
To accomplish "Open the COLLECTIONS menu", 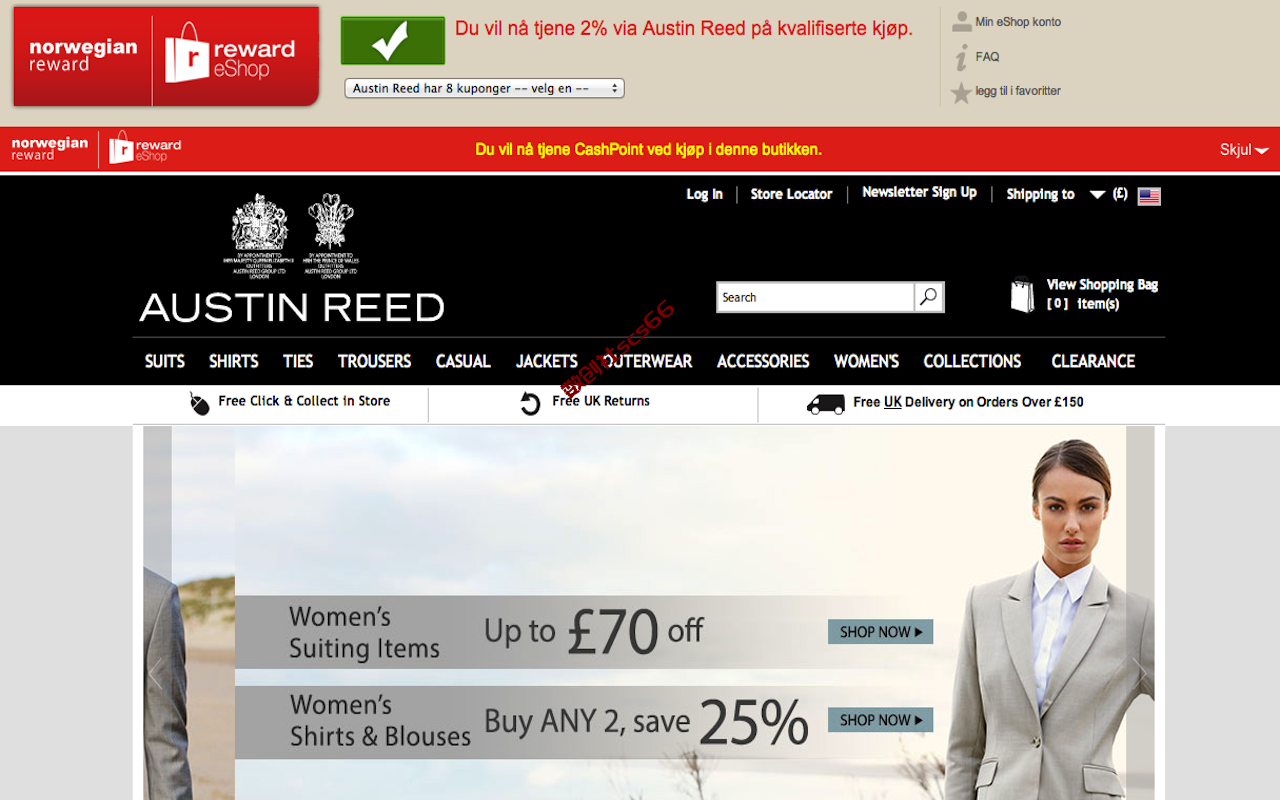I will [973, 361].
